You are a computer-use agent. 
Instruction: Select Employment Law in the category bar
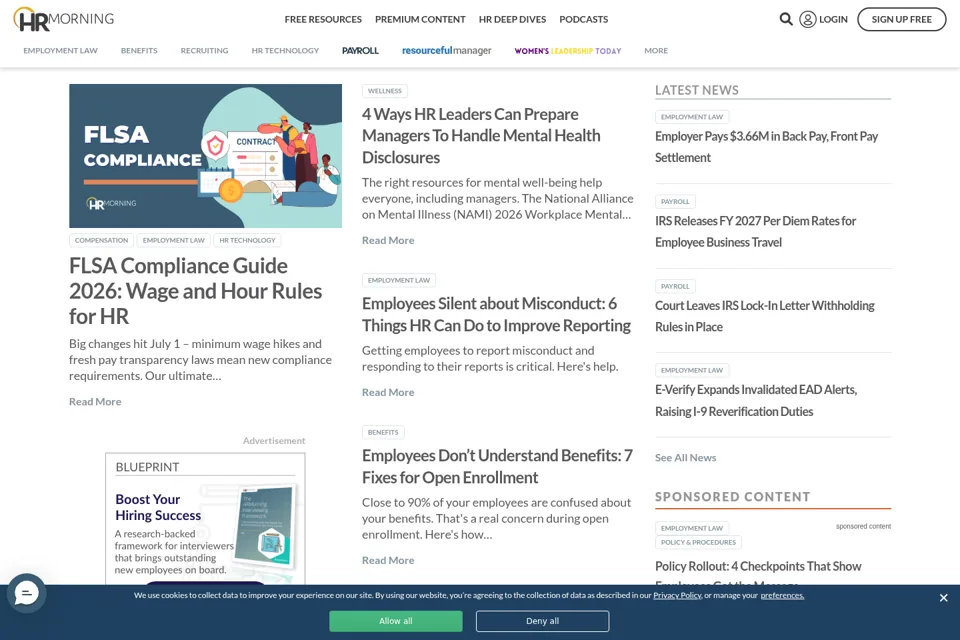pos(61,51)
